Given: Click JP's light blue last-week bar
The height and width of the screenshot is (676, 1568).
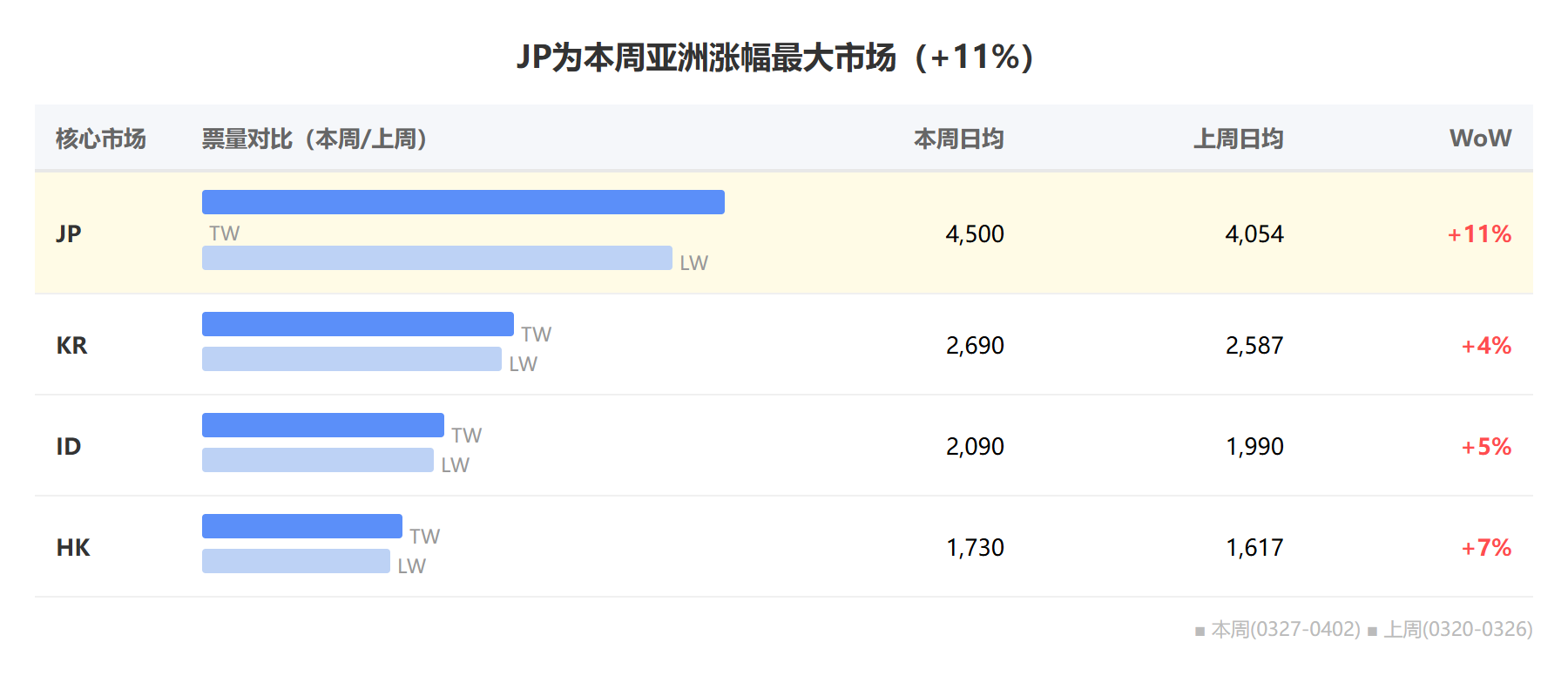Looking at the screenshot, I should pos(437,258).
